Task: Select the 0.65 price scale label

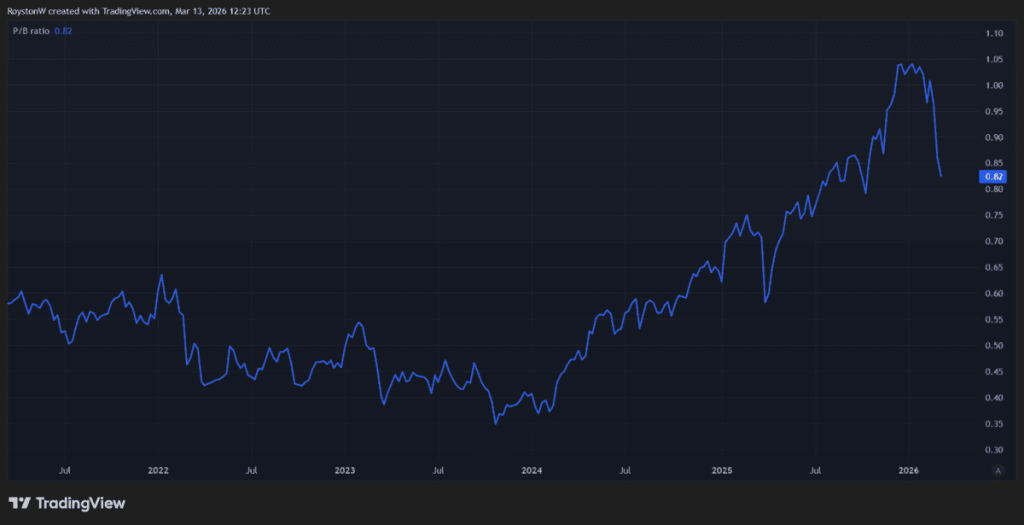Action: [993, 268]
